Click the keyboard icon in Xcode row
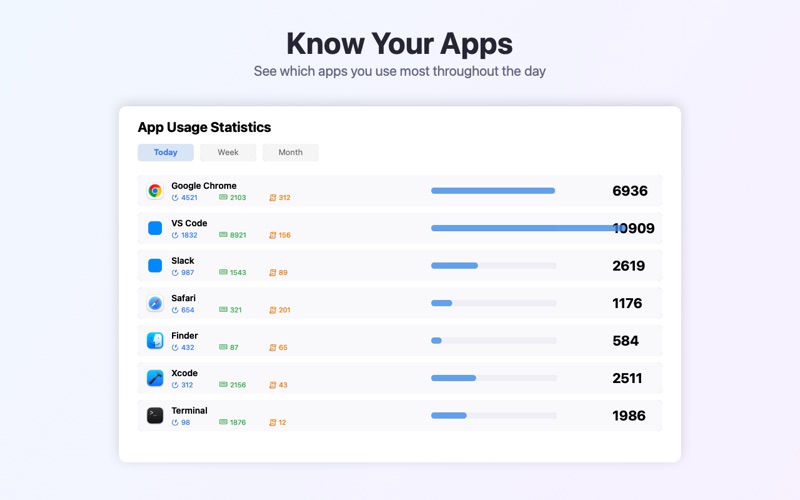 223,384
